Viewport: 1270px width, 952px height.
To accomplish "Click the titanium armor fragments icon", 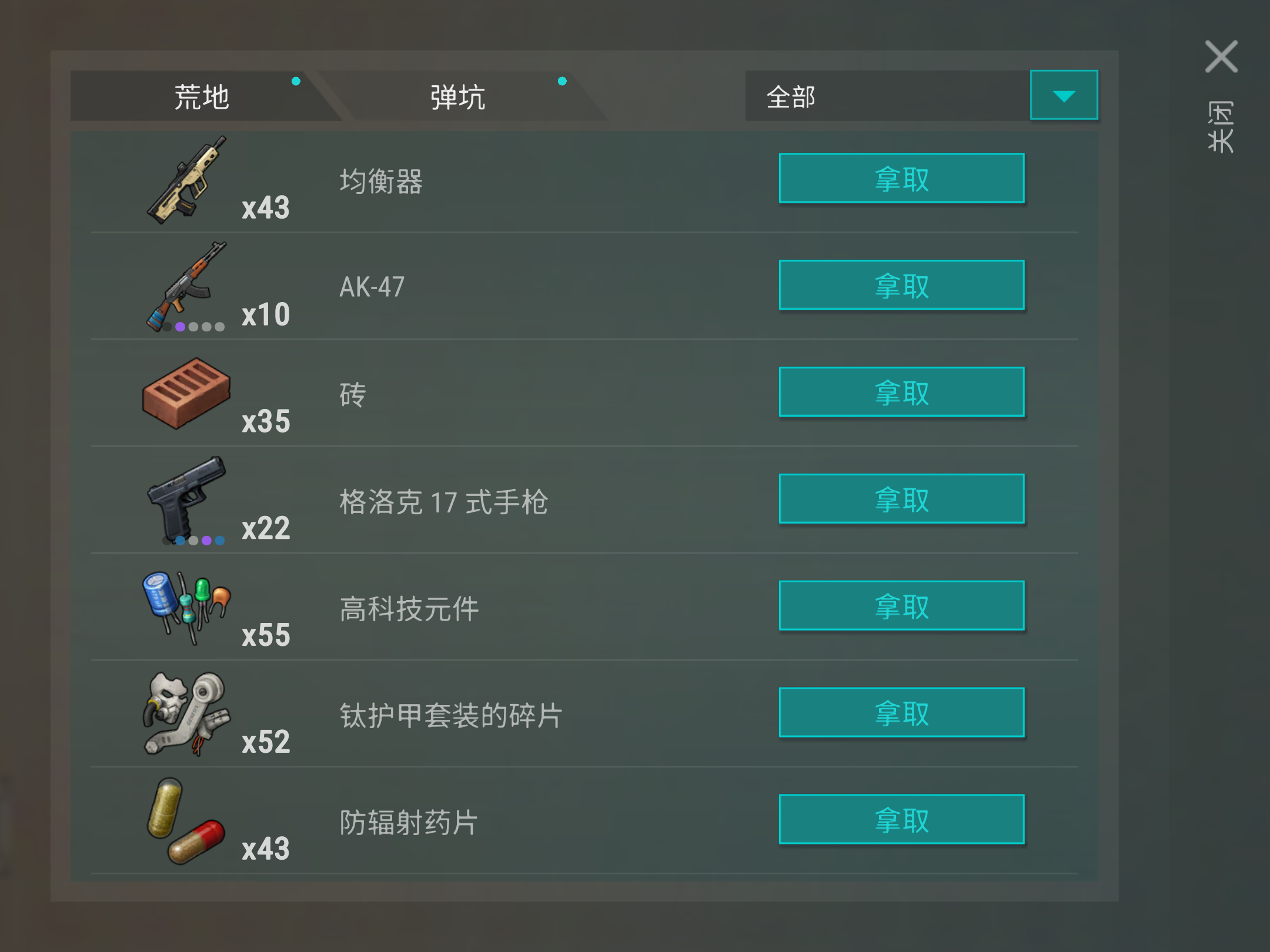I will click(x=187, y=714).
